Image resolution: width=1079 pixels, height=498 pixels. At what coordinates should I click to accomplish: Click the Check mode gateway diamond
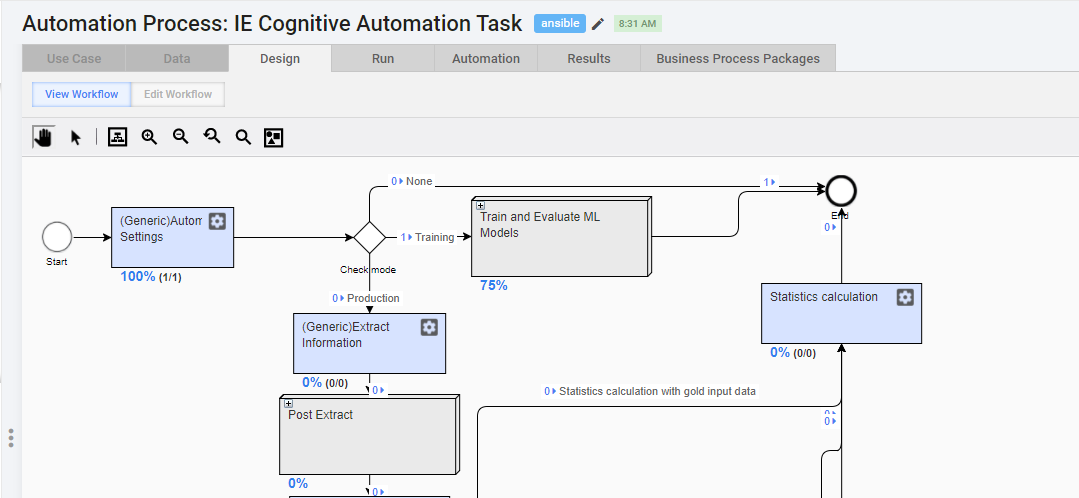coord(370,237)
